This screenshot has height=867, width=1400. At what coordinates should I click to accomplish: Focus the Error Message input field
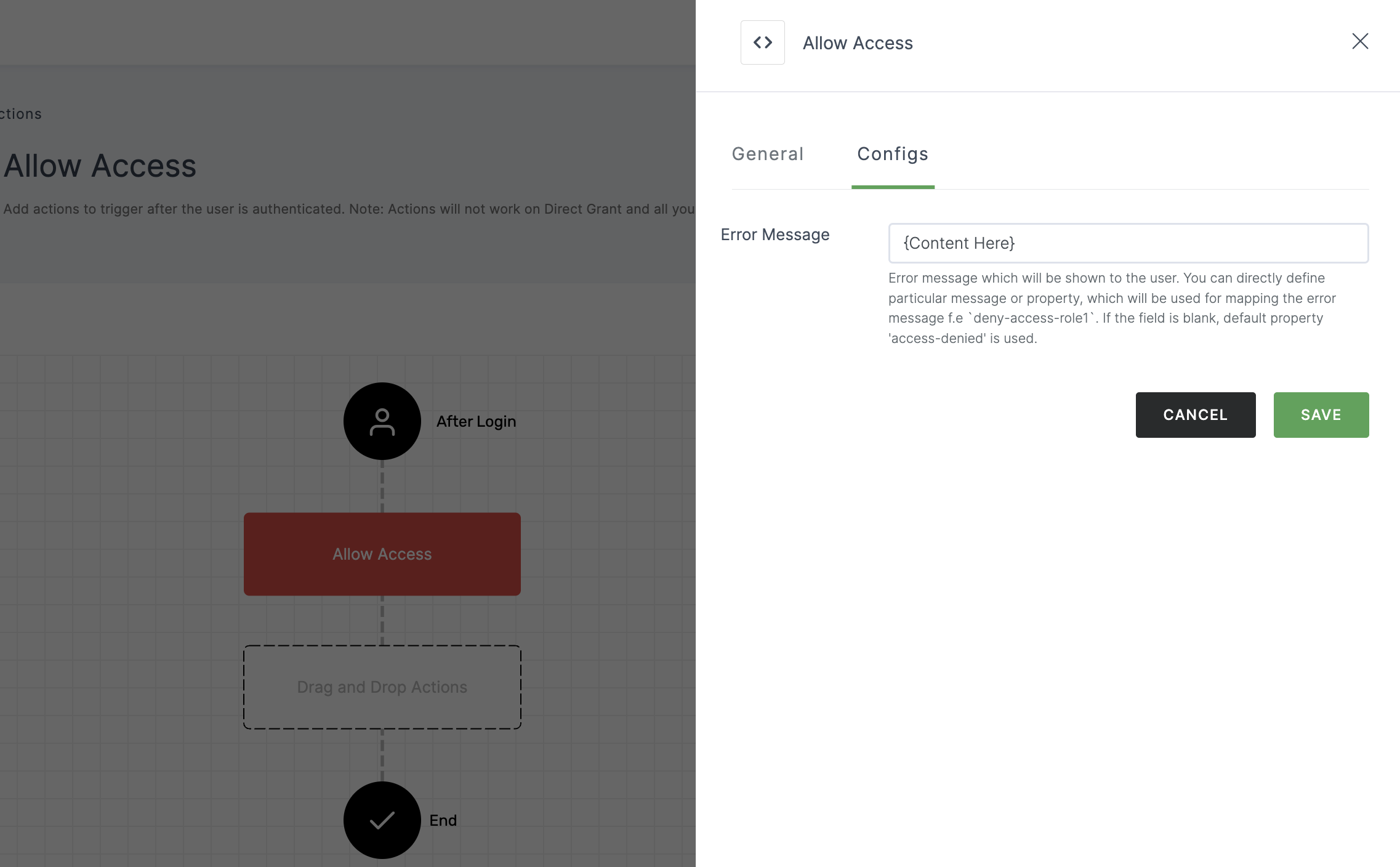tap(1128, 243)
